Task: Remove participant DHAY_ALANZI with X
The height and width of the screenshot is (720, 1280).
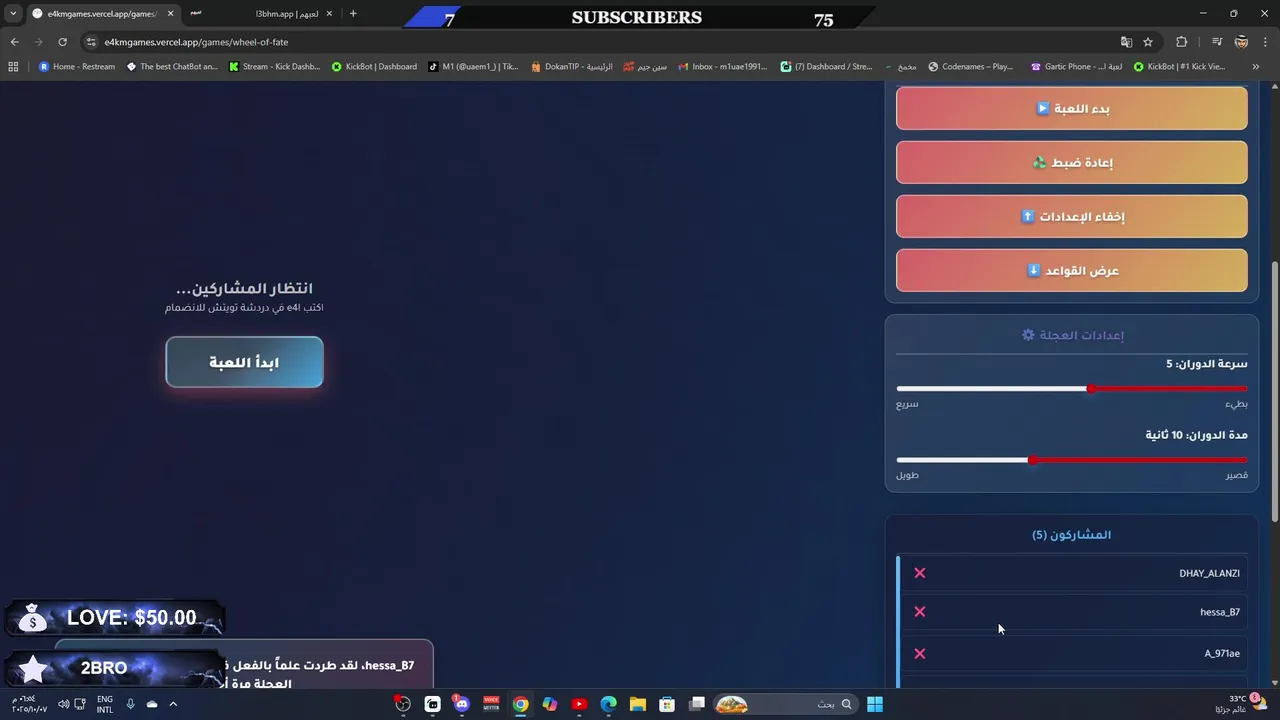Action: coord(920,573)
